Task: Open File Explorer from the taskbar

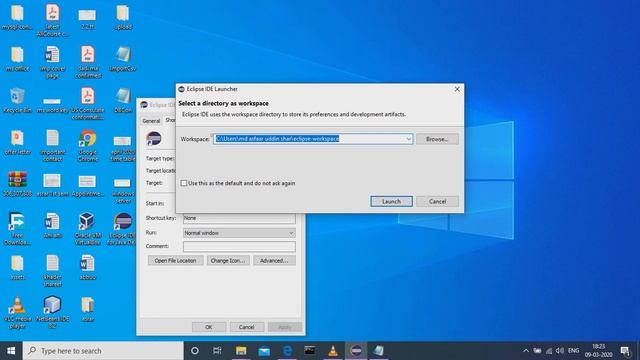Action: tap(241, 351)
